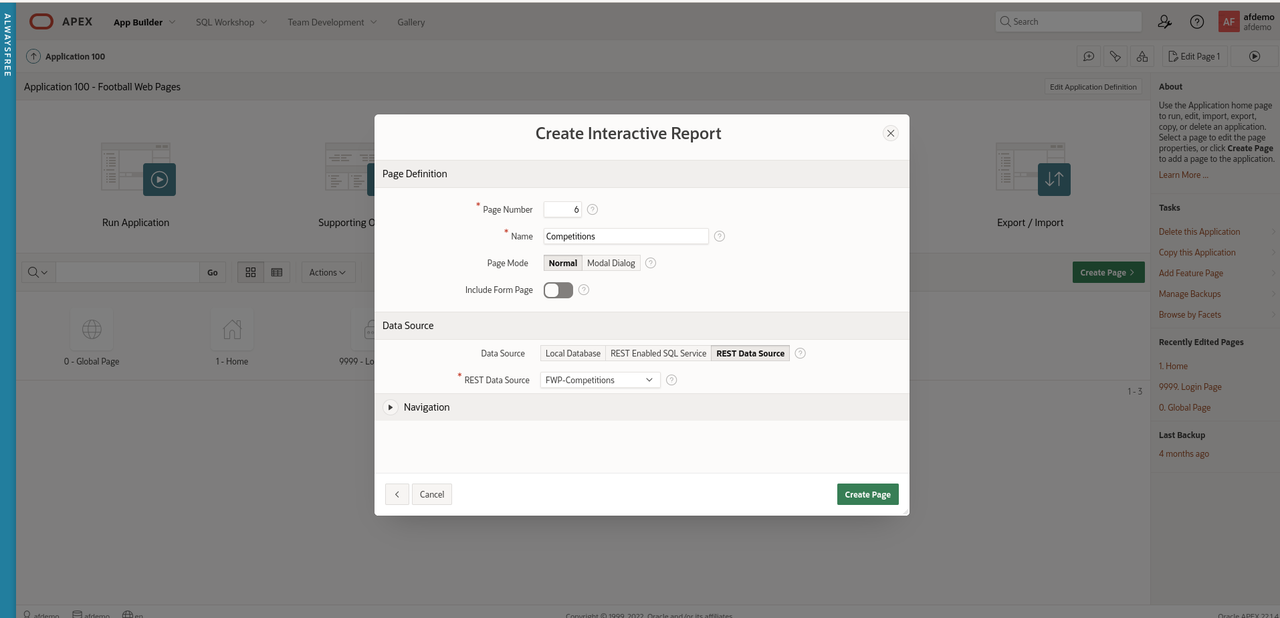Click the help icon next to Name field
The height and width of the screenshot is (618, 1280).
click(x=719, y=237)
